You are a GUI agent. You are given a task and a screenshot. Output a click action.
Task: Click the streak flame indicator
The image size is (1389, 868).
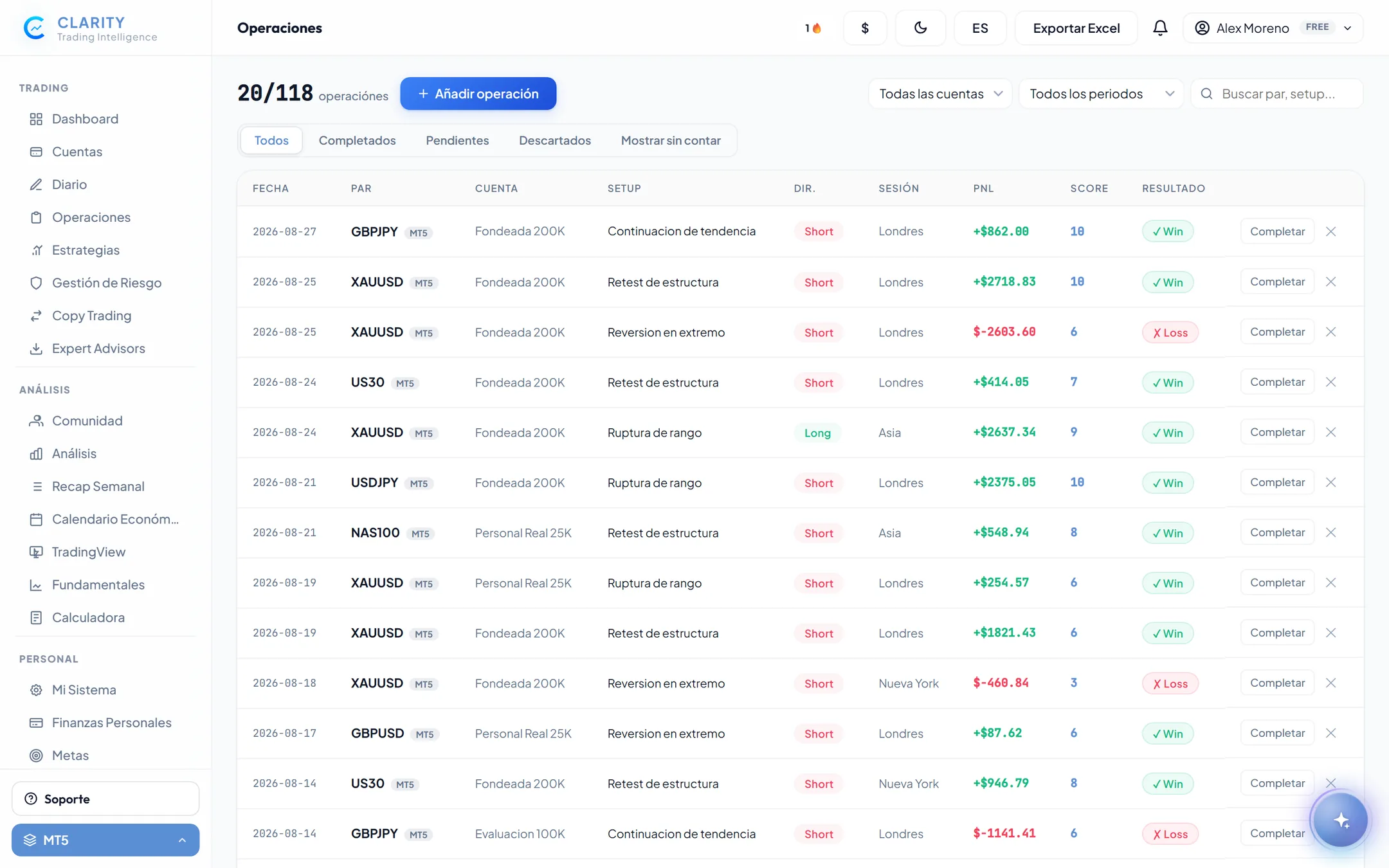[x=813, y=28]
